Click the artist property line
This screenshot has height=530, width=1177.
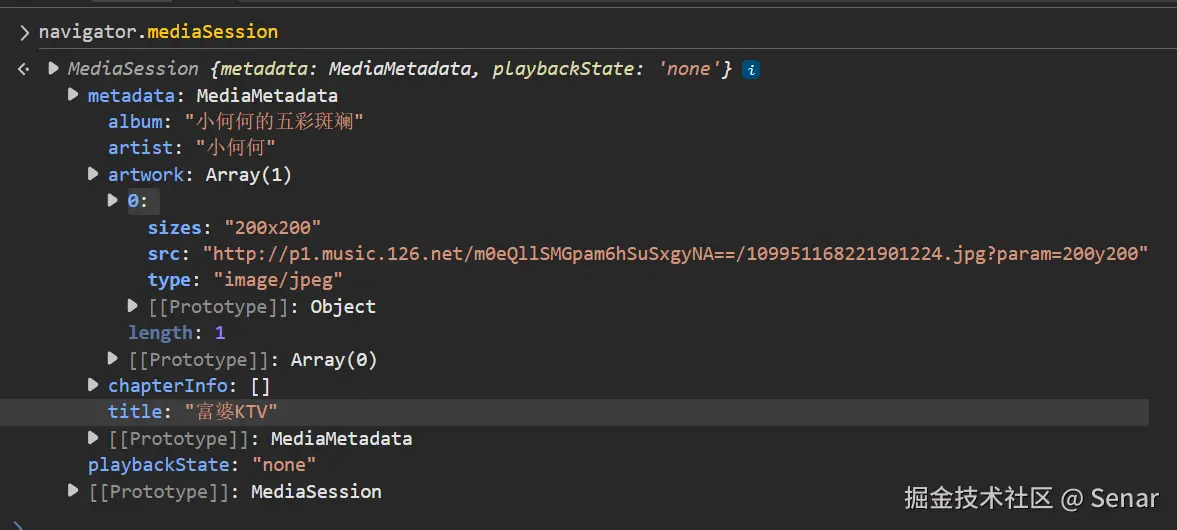tap(191, 148)
